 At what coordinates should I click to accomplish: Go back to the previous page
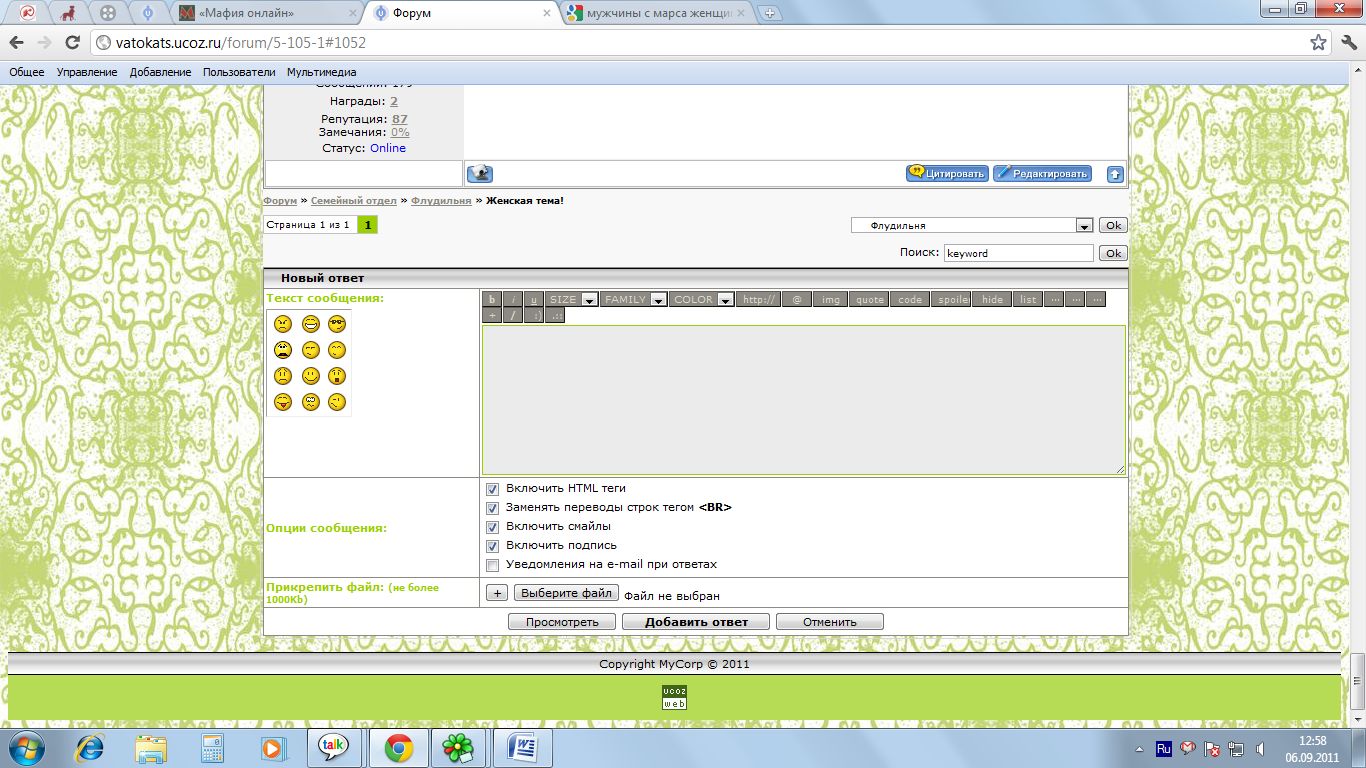point(17,43)
